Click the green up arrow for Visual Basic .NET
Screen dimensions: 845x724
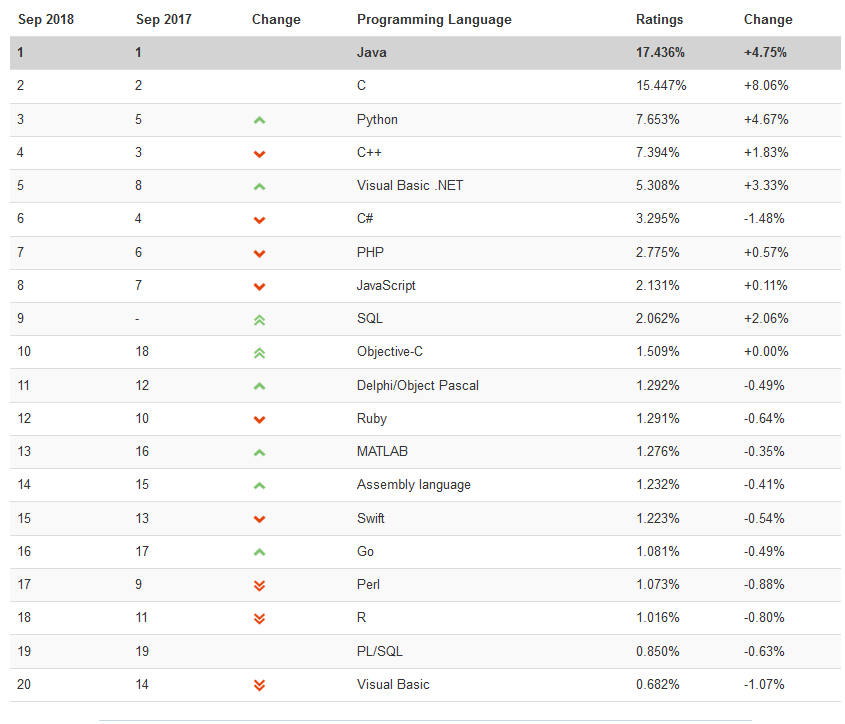[x=259, y=187]
